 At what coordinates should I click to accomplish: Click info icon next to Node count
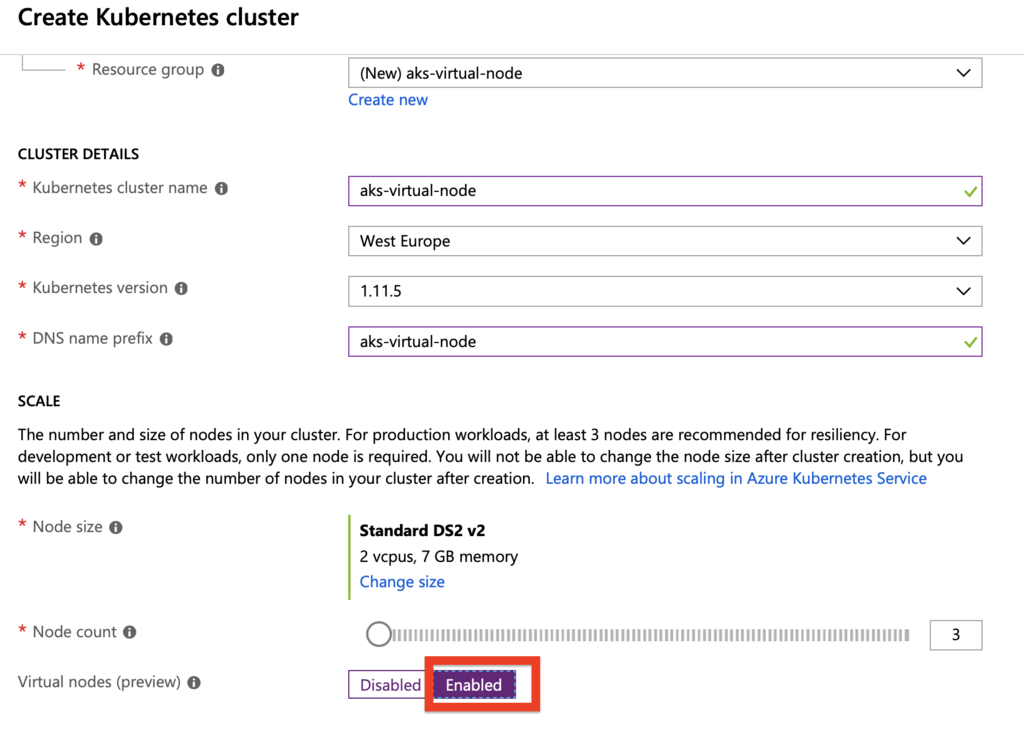(130, 632)
